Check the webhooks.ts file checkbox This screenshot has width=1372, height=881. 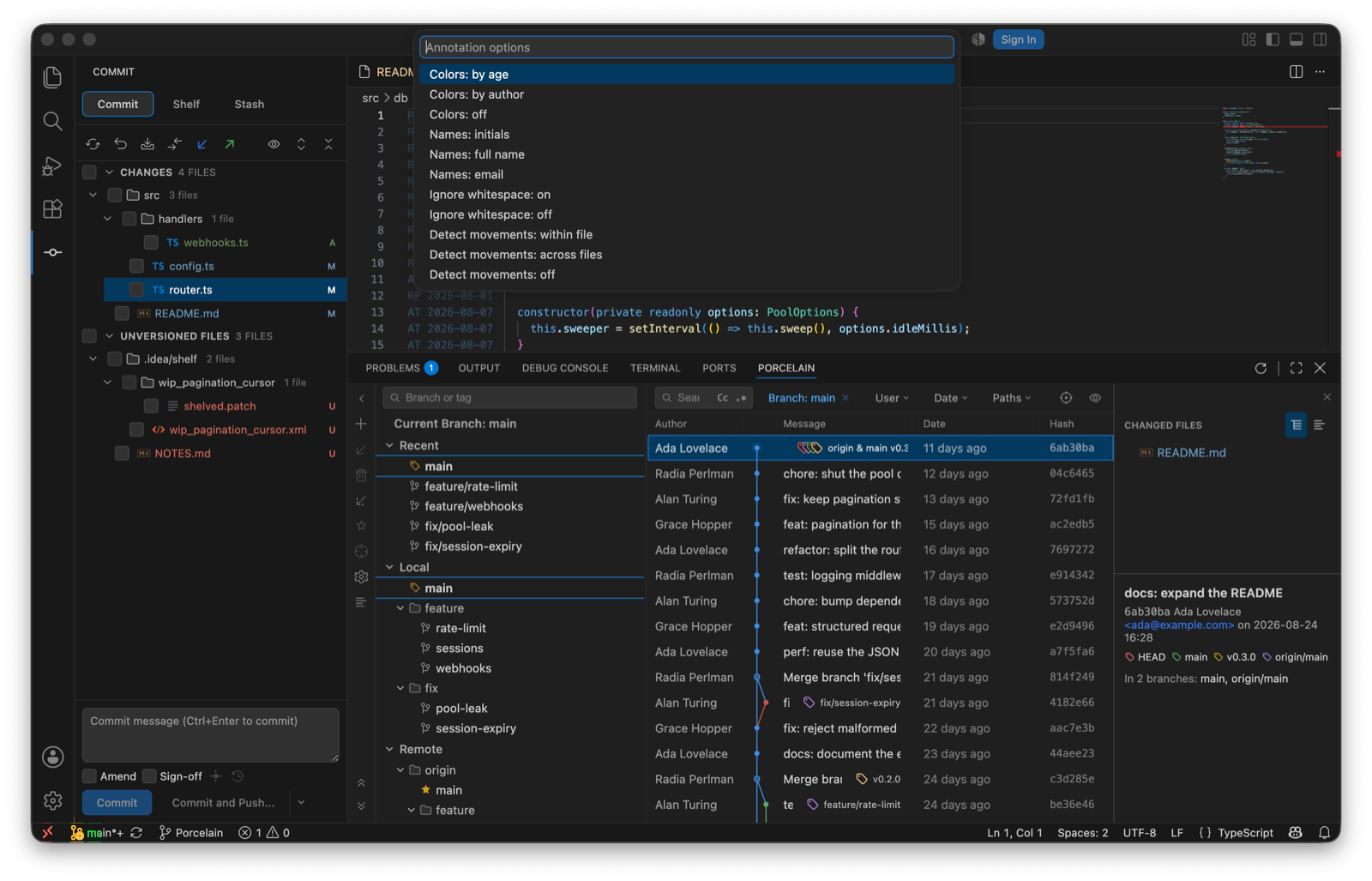pos(151,243)
